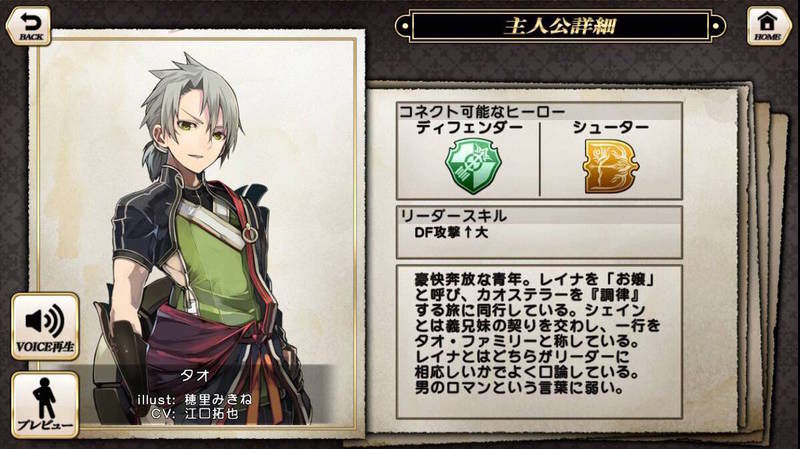Open the プレビュー character preview button
Image resolution: width=800 pixels, height=449 pixels.
pos(45,405)
